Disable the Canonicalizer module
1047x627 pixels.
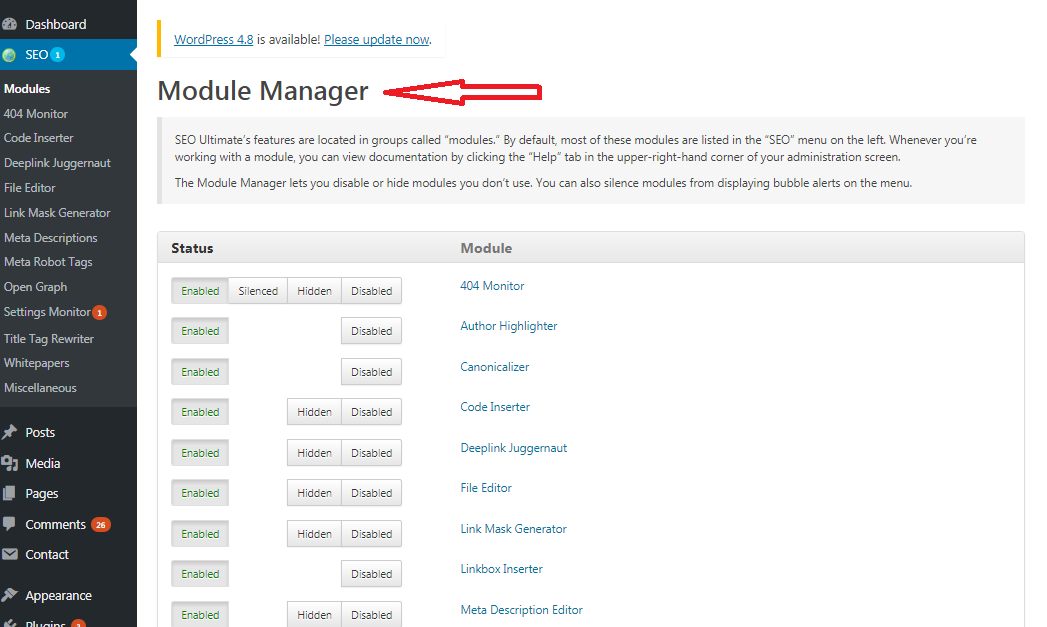coord(371,372)
